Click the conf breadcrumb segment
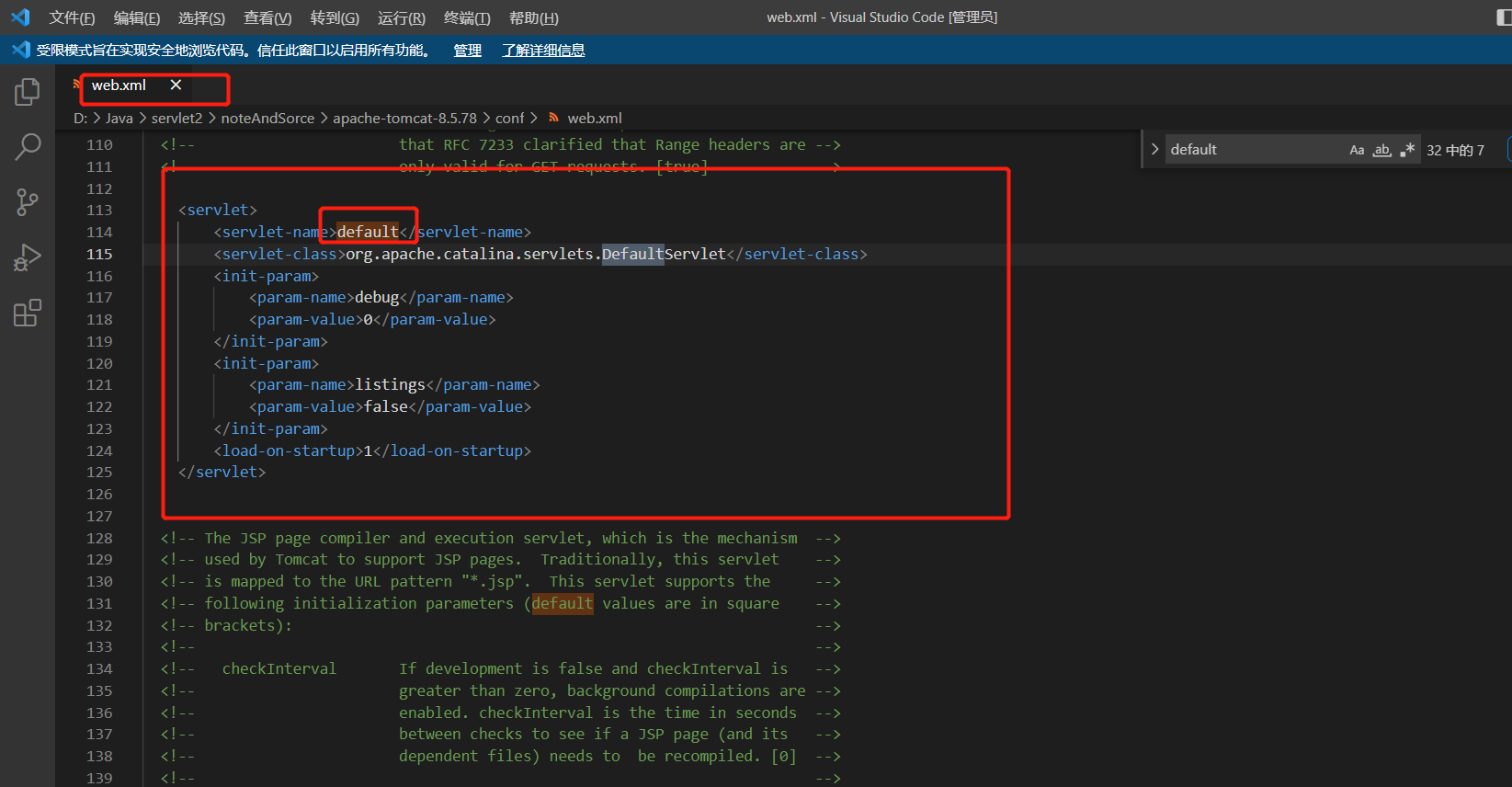Viewport: 1512px width, 787px height. pos(509,118)
